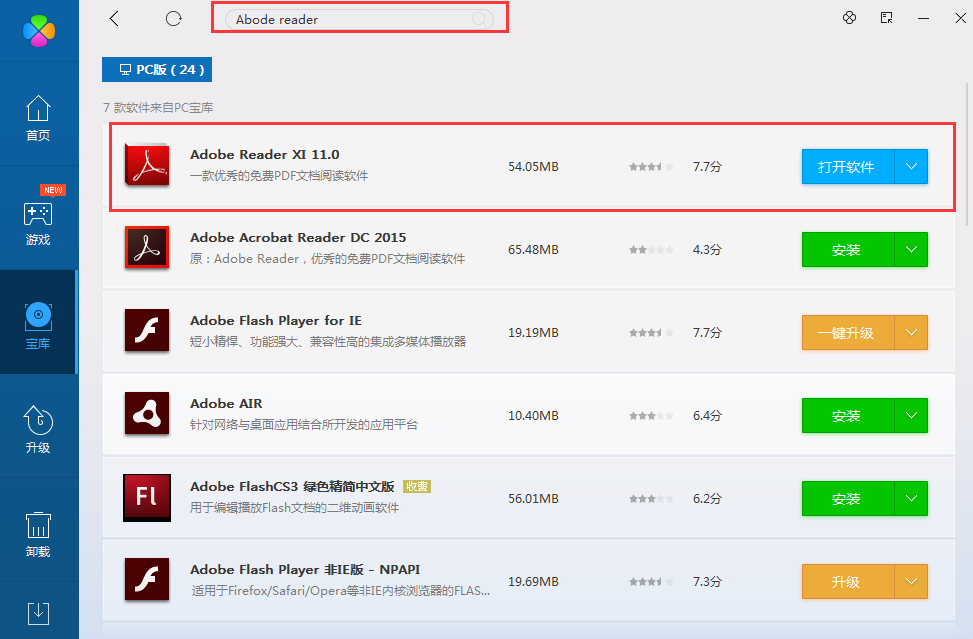Click the 7.7分 rating of Adobe Reader XI

(707, 167)
